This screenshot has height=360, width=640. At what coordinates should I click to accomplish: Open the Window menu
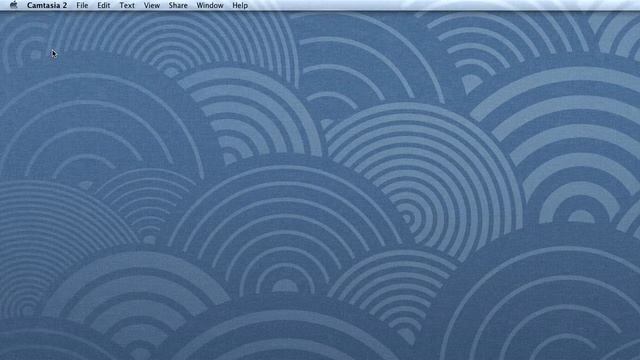coord(210,5)
